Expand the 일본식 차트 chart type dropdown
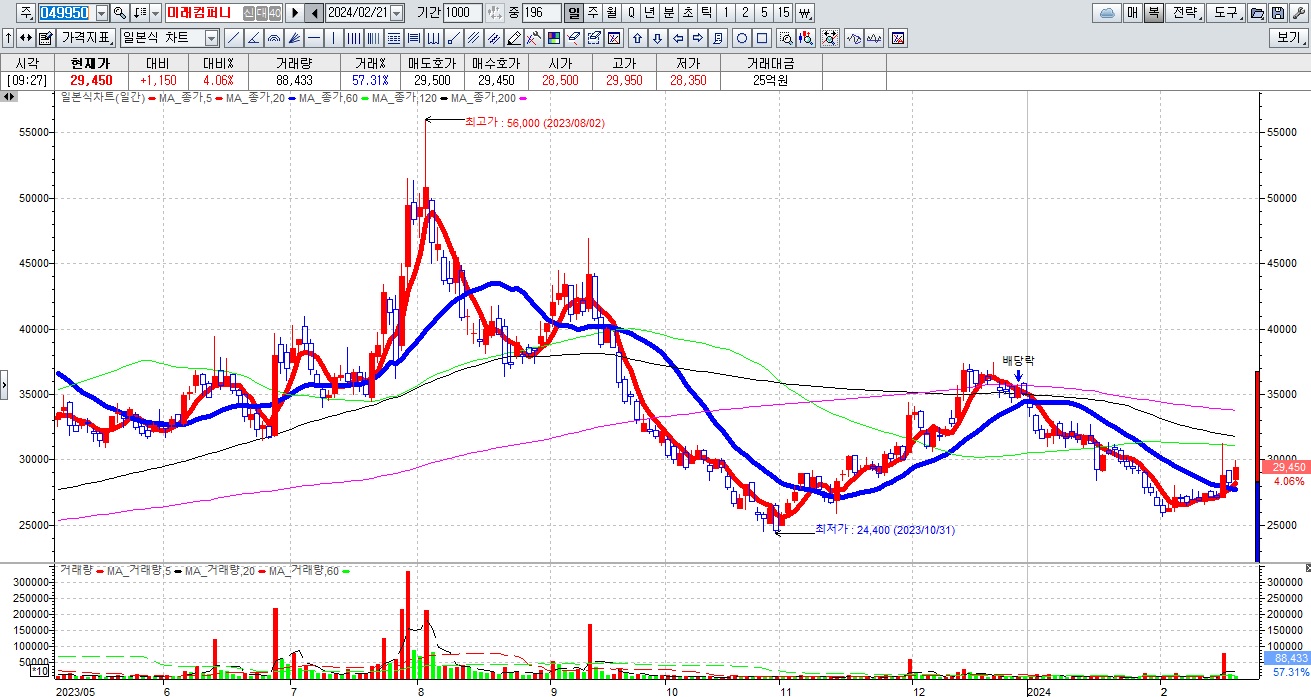This screenshot has height=697, width=1311. tap(211, 38)
